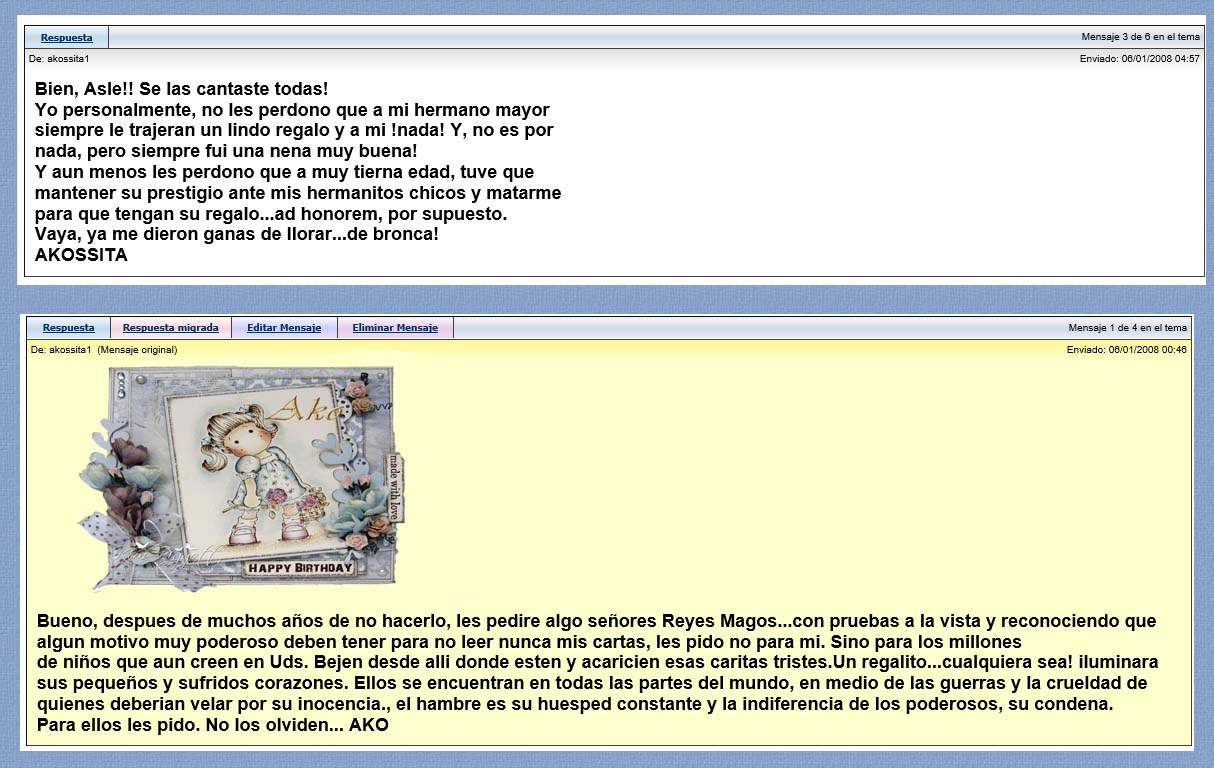Click the AKOSSITA signature text
The image size is (1214, 768).
point(81,255)
